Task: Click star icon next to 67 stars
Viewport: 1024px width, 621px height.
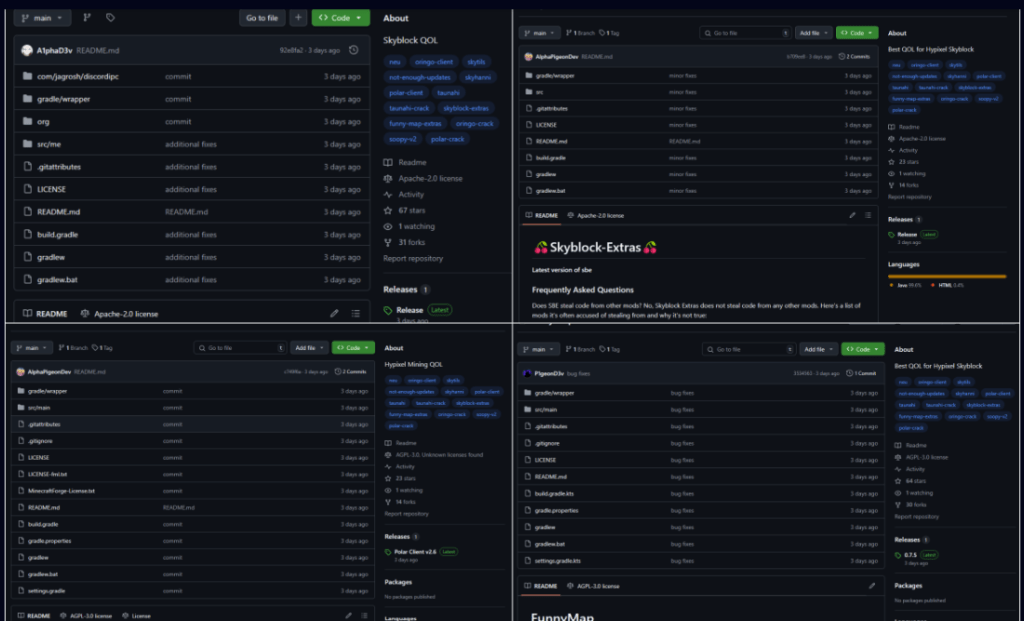Action: 388,210
